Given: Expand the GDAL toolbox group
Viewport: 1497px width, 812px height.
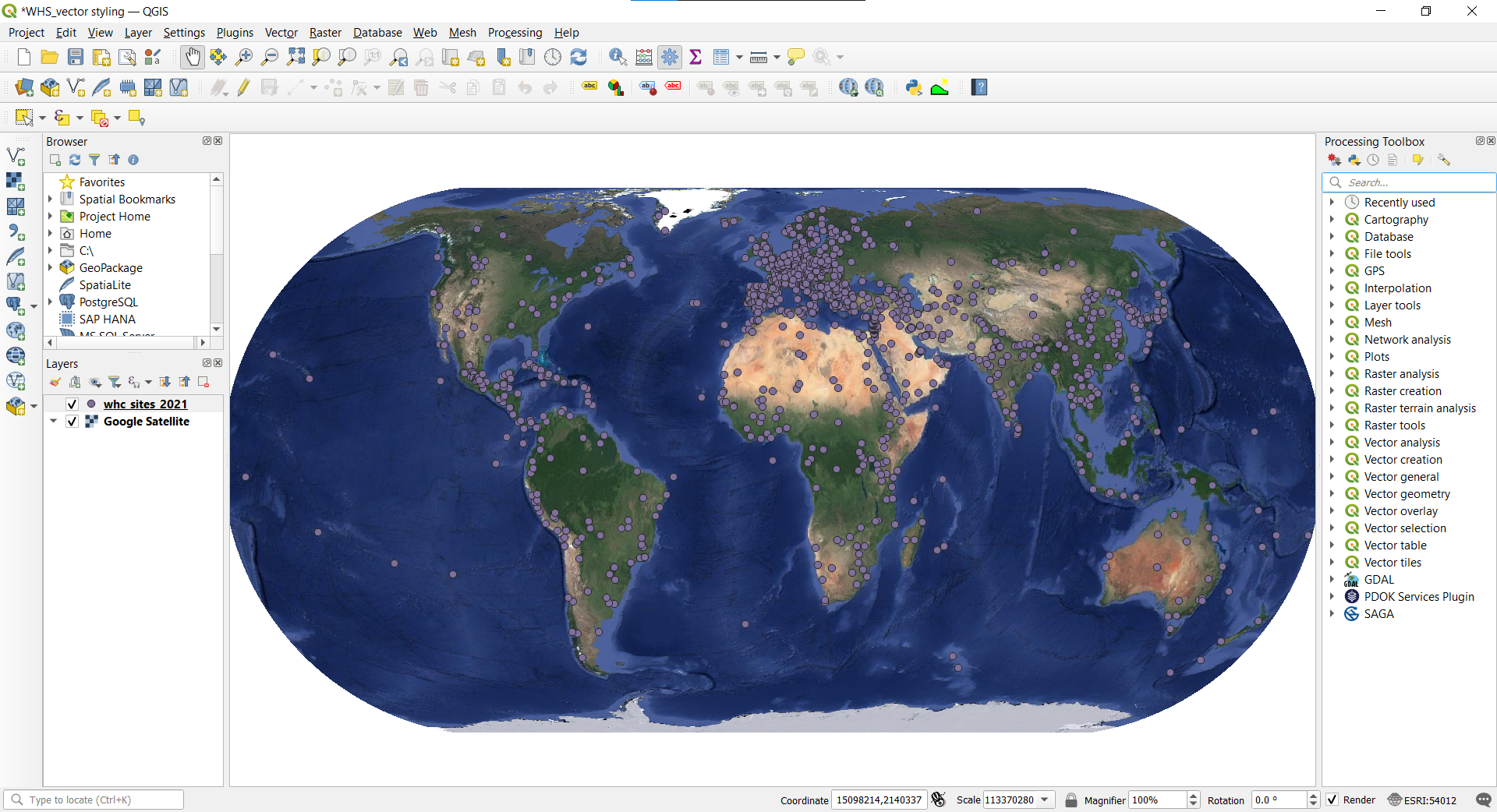Looking at the screenshot, I should click(1332, 580).
